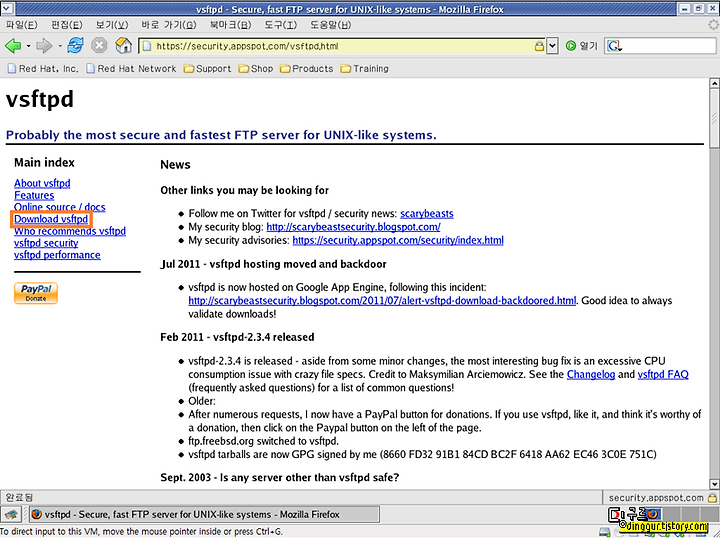
Task: Go to the Home page icon
Action: coord(124,45)
